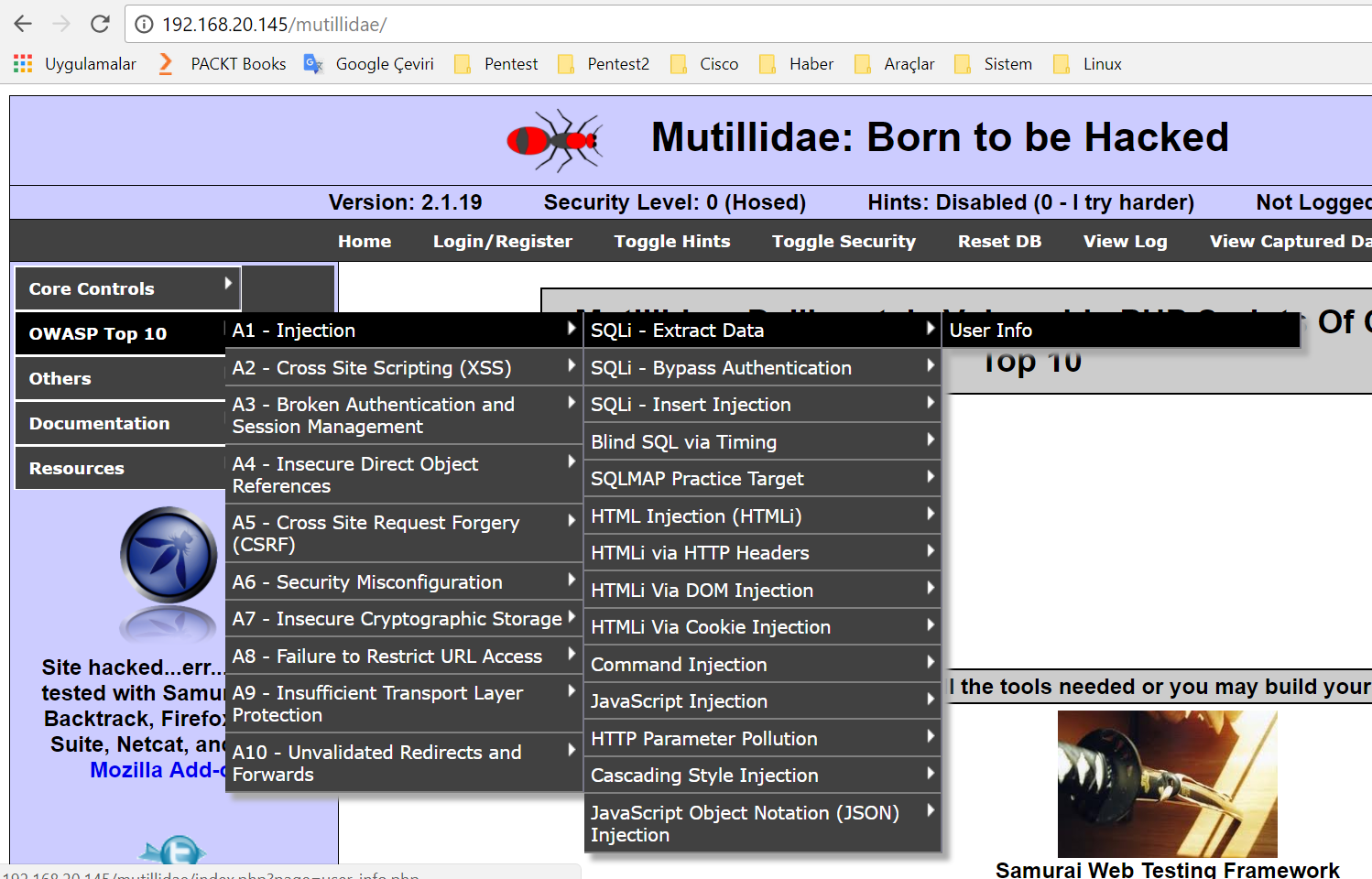Select JavaScript Injection entry

pyautogui.click(x=762, y=701)
